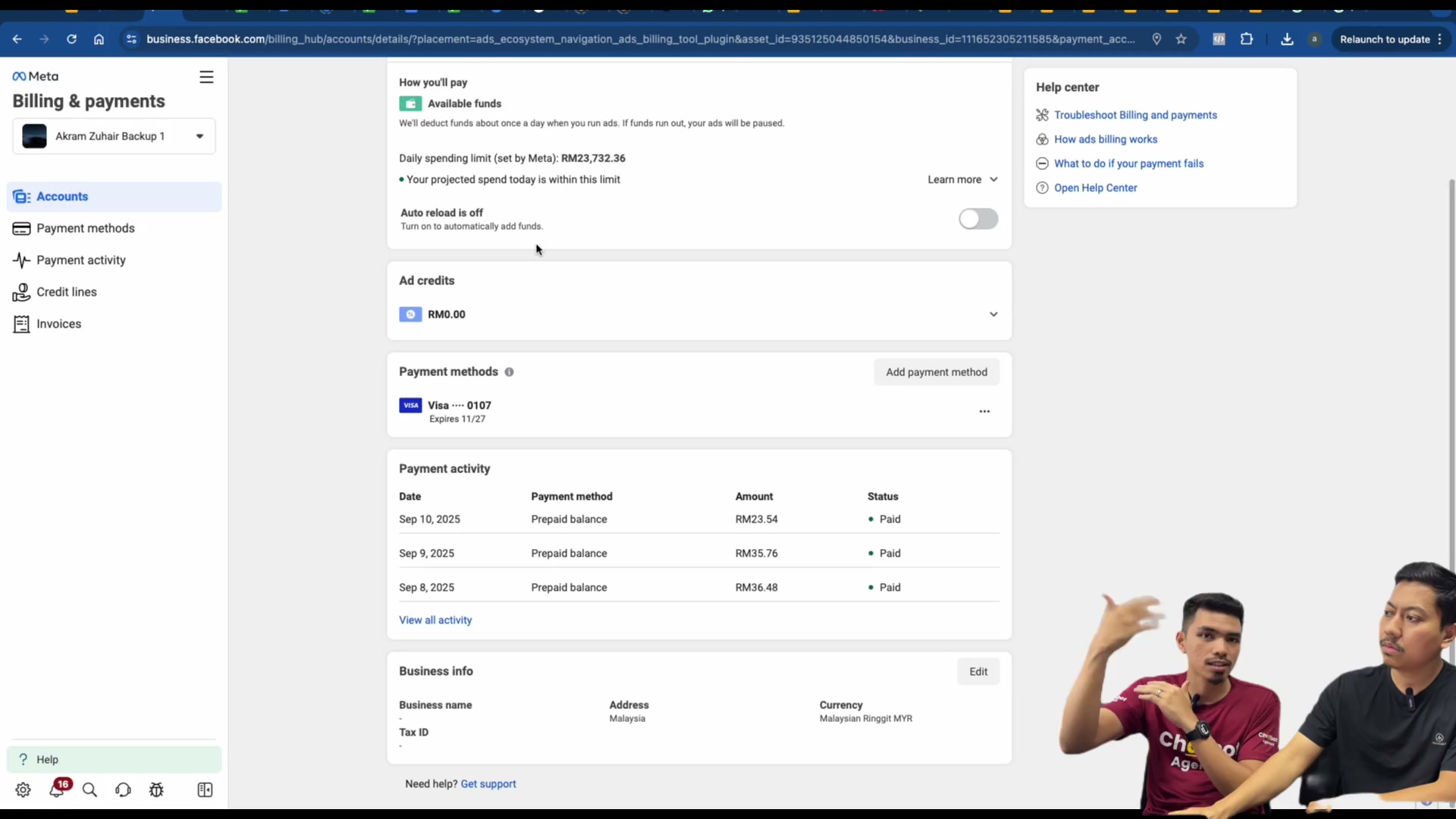Collapse the sidebar hamburger menu
The image size is (1456, 819).
(206, 77)
